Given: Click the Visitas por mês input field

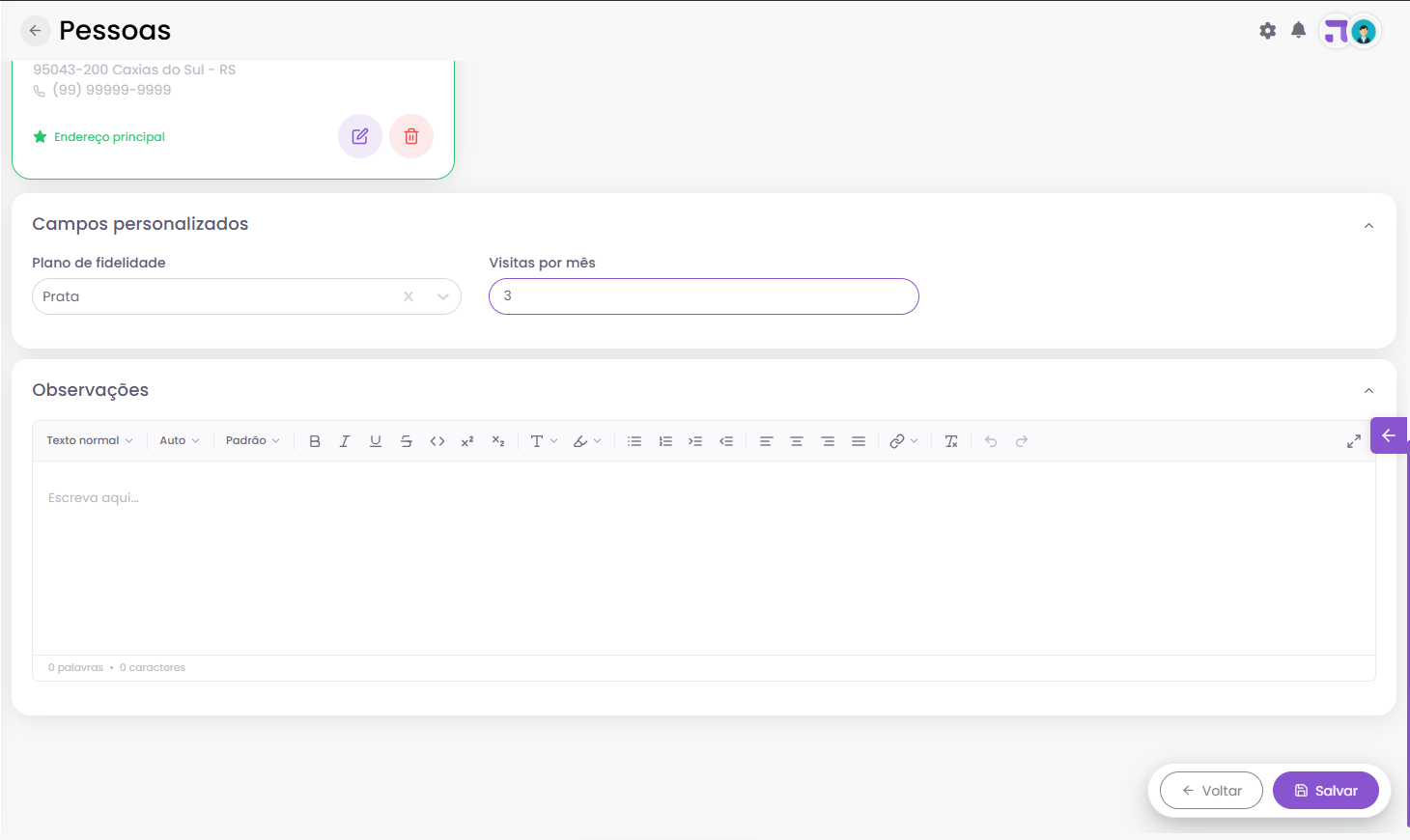Looking at the screenshot, I should pyautogui.click(x=704, y=296).
